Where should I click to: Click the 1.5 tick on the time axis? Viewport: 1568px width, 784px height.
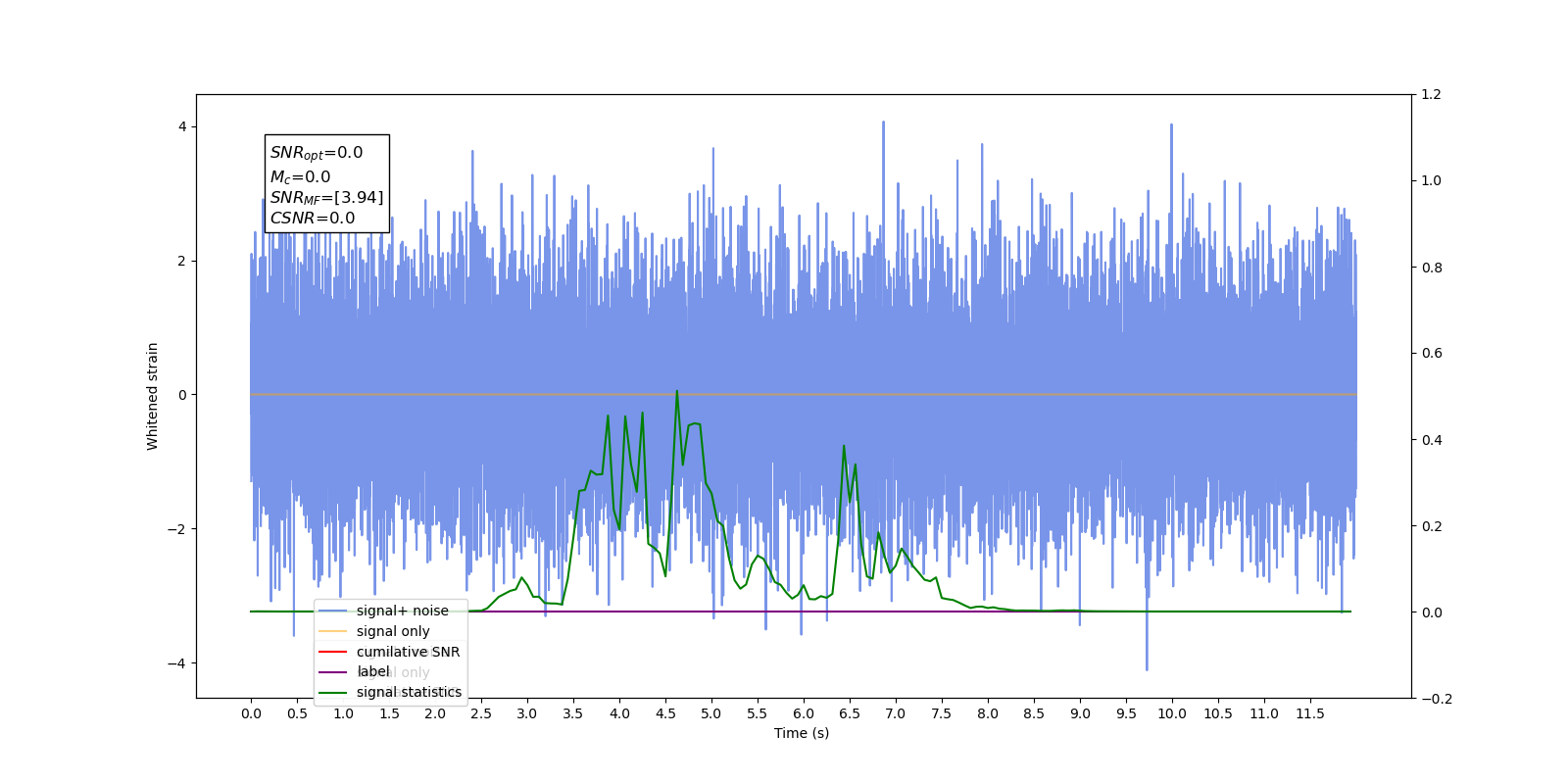389,713
